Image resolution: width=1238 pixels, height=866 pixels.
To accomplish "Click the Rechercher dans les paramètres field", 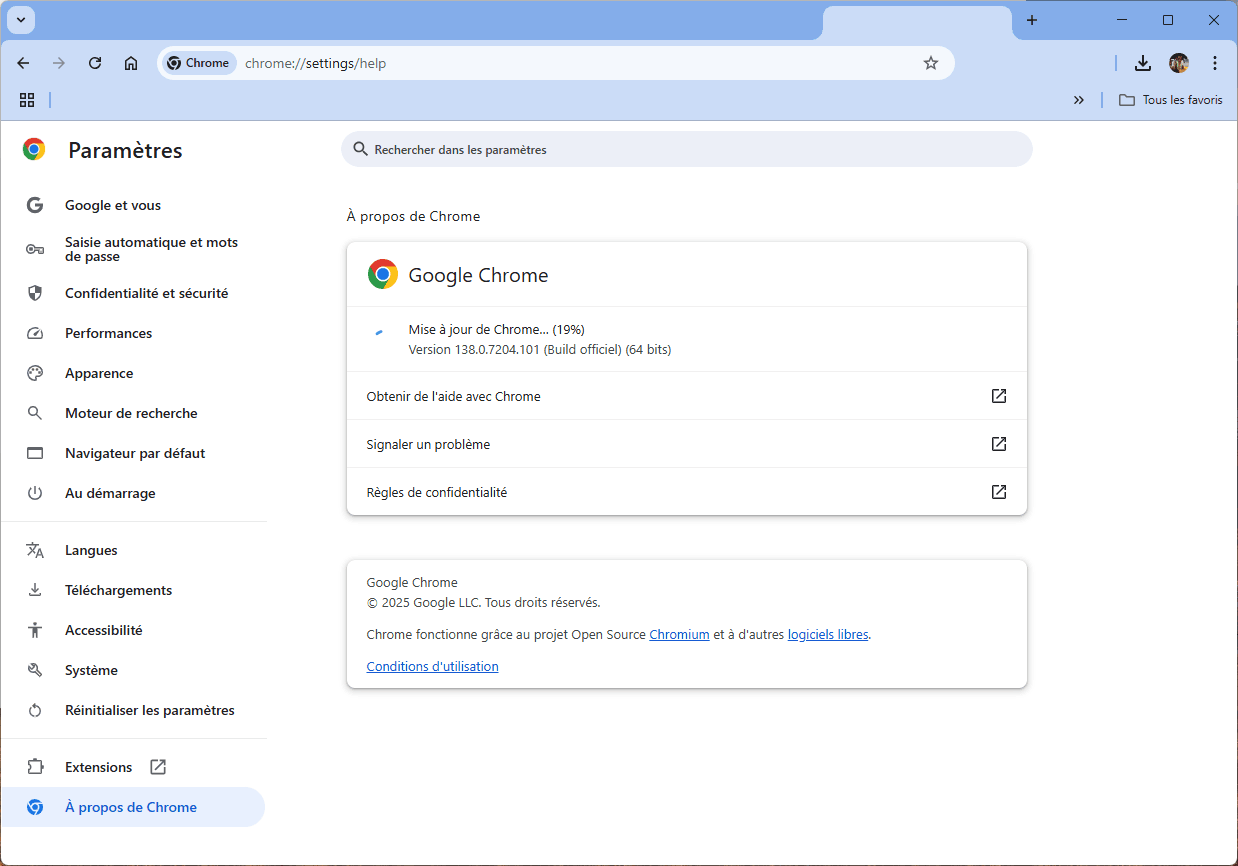I will [687, 149].
